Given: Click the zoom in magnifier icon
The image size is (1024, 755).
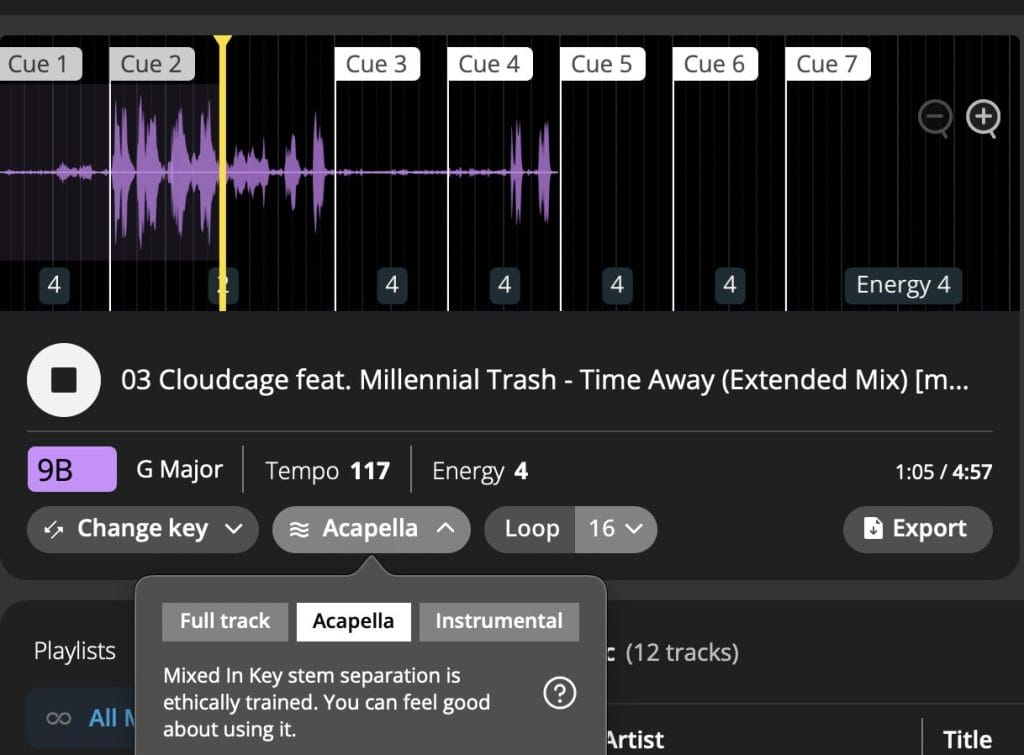Looking at the screenshot, I should point(983,119).
